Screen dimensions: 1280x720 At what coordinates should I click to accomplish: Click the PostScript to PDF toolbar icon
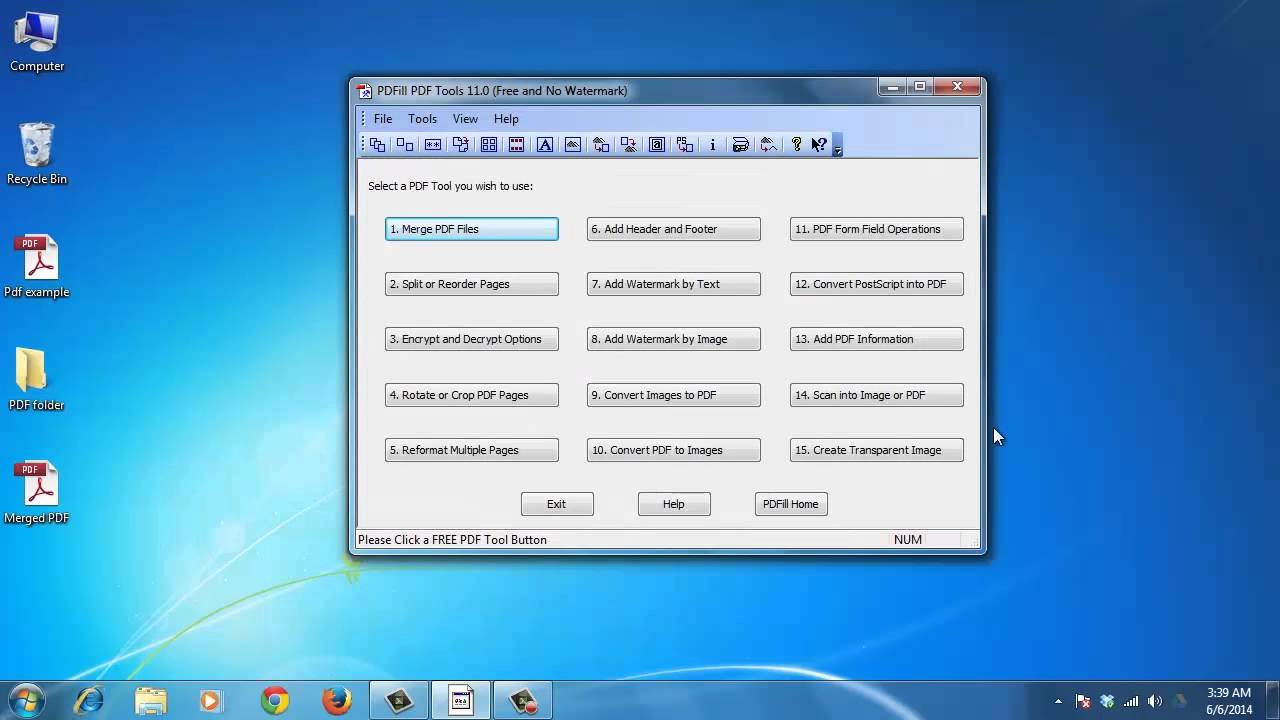(685, 145)
